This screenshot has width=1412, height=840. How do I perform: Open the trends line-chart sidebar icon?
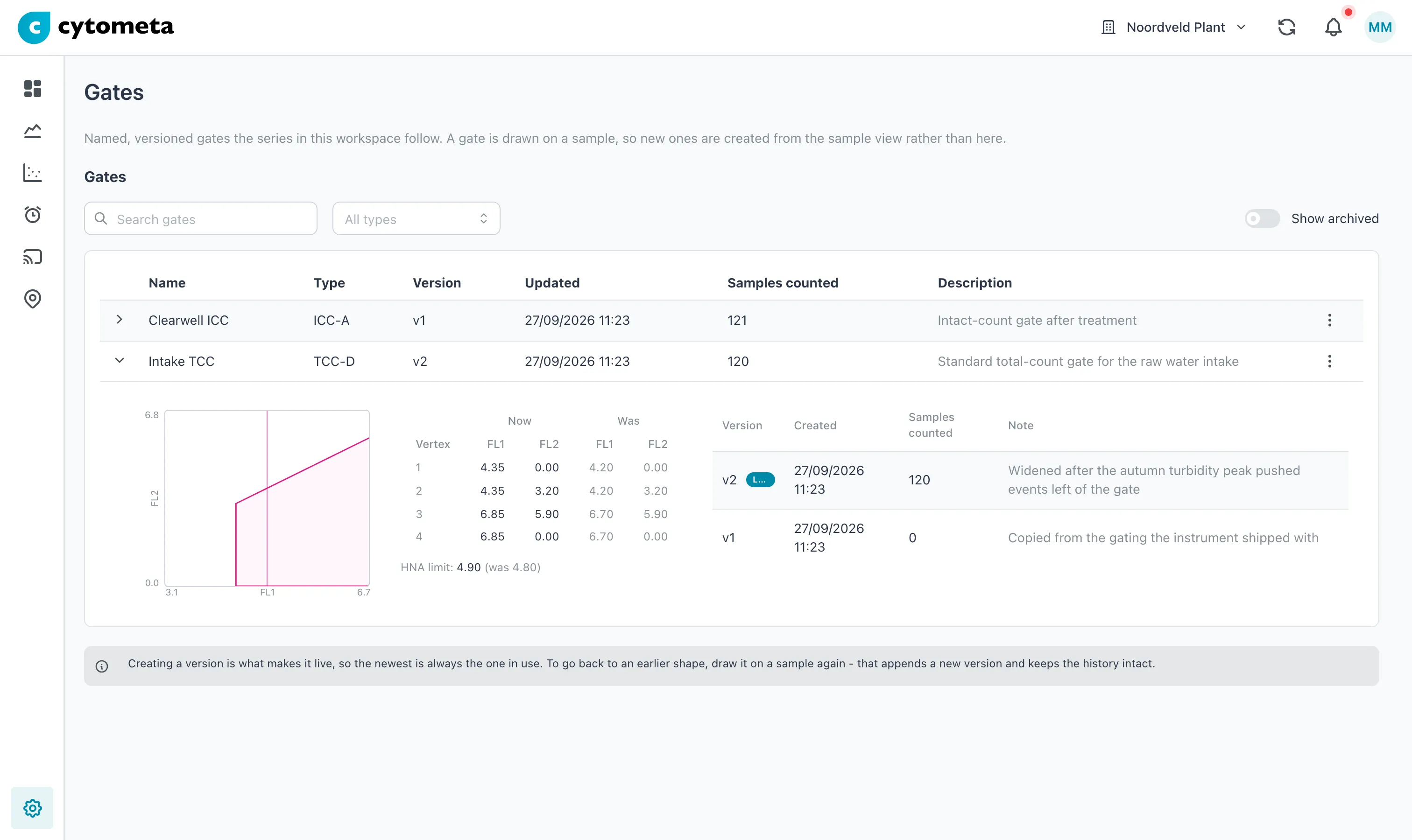tap(32, 131)
